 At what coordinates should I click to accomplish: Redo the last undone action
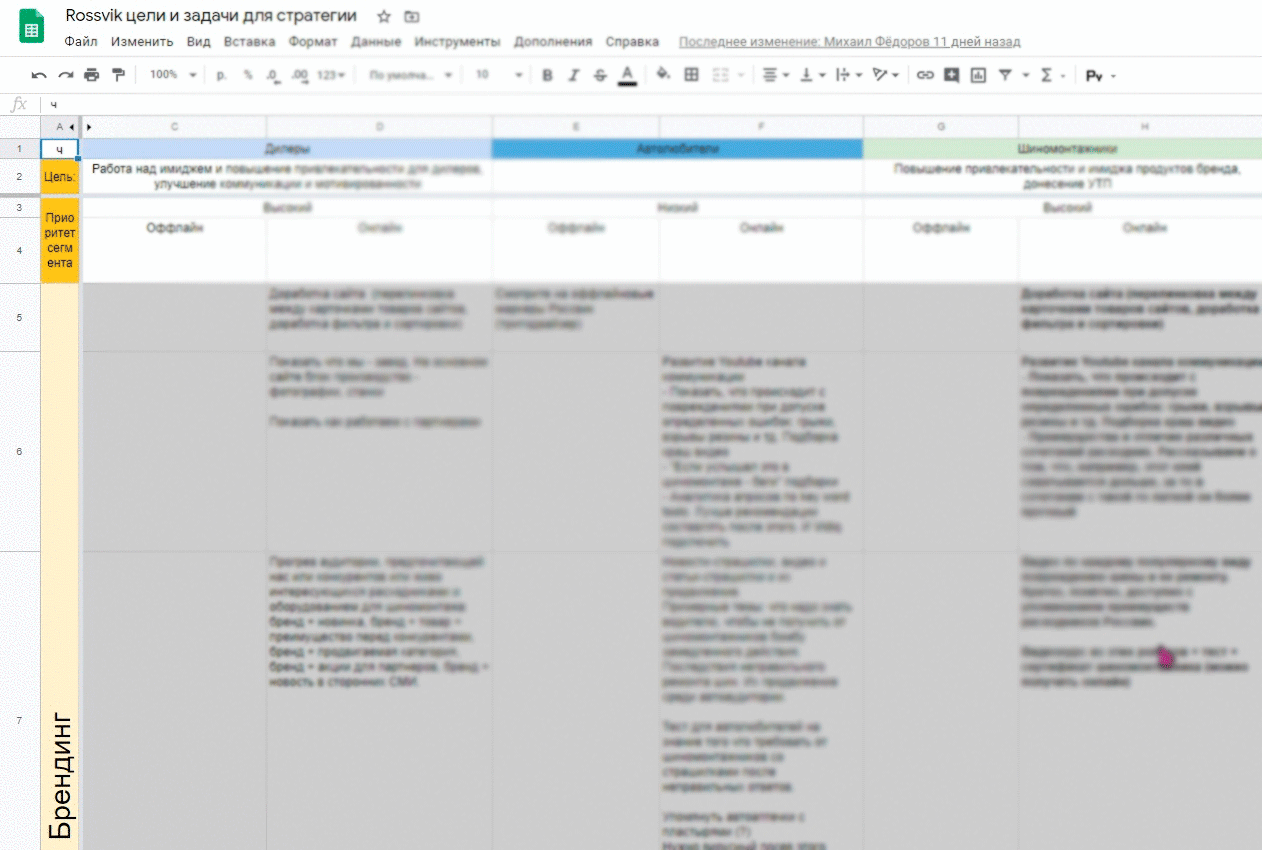66,75
